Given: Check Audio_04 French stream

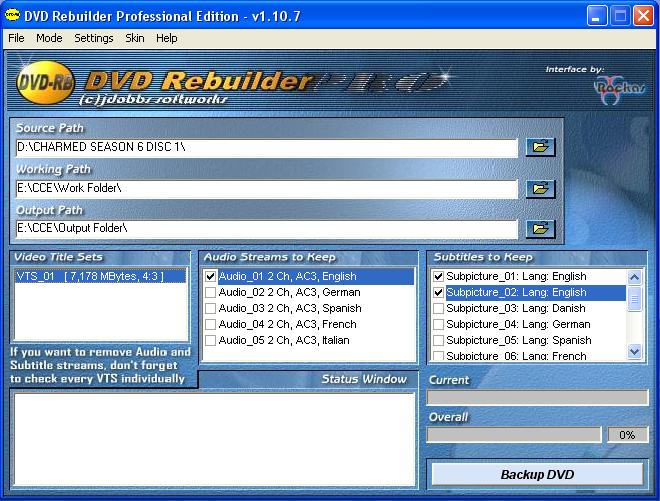Looking at the screenshot, I should tap(210, 325).
